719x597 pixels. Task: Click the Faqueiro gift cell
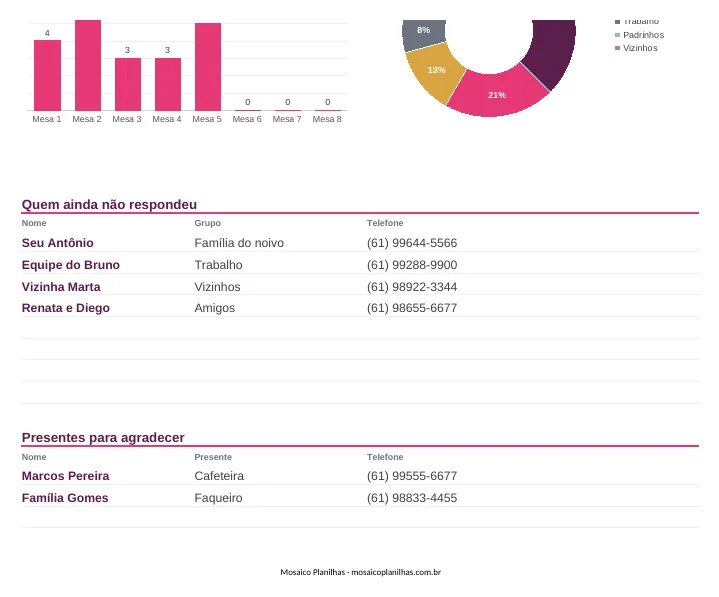tap(218, 498)
